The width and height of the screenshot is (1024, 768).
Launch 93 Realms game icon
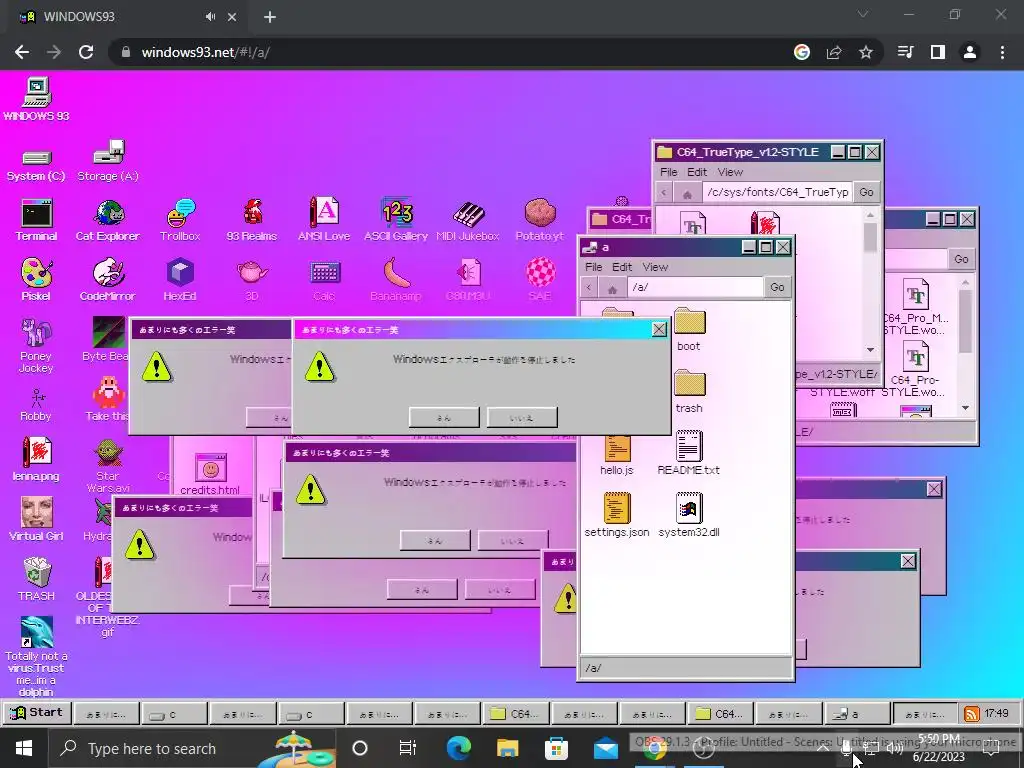tap(252, 220)
